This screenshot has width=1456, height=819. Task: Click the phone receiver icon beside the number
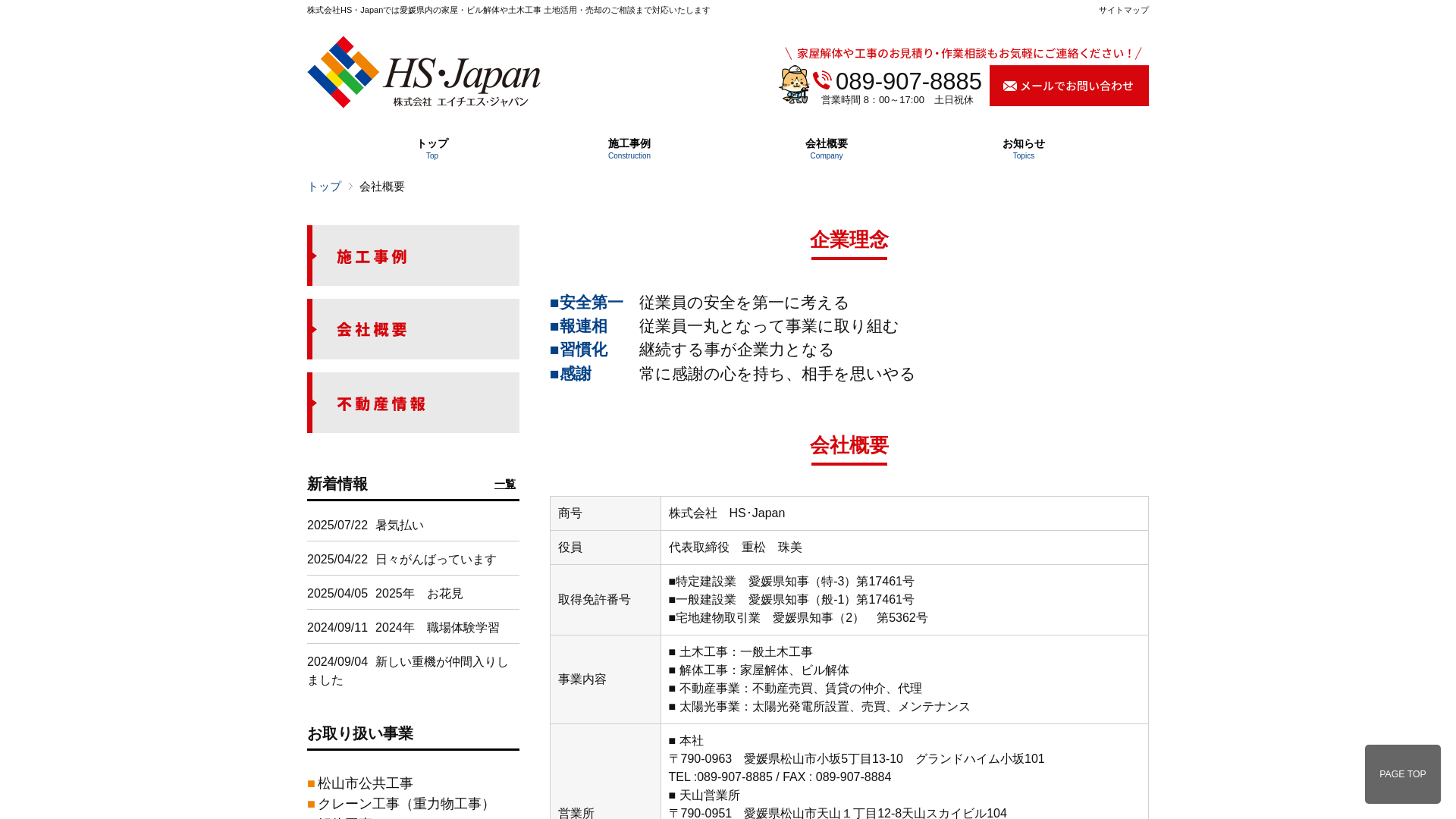(x=821, y=81)
